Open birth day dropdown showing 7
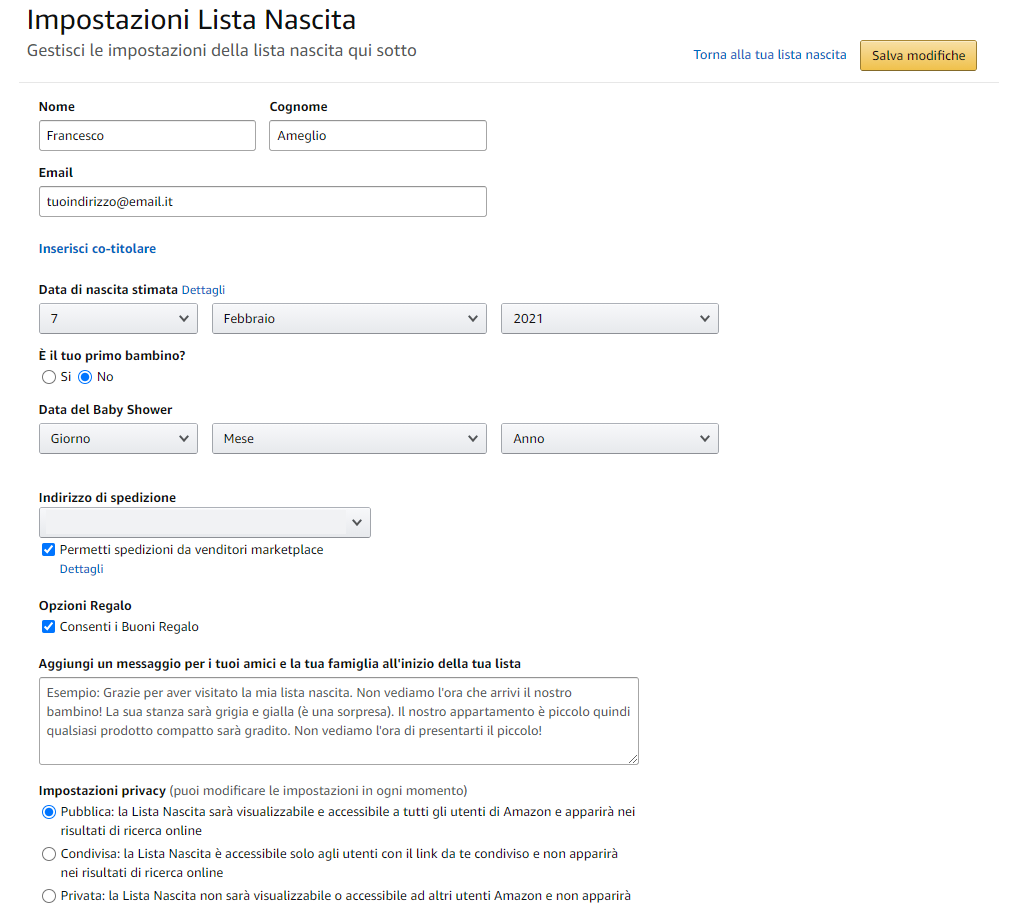The width and height of the screenshot is (1023, 909). coord(118,318)
